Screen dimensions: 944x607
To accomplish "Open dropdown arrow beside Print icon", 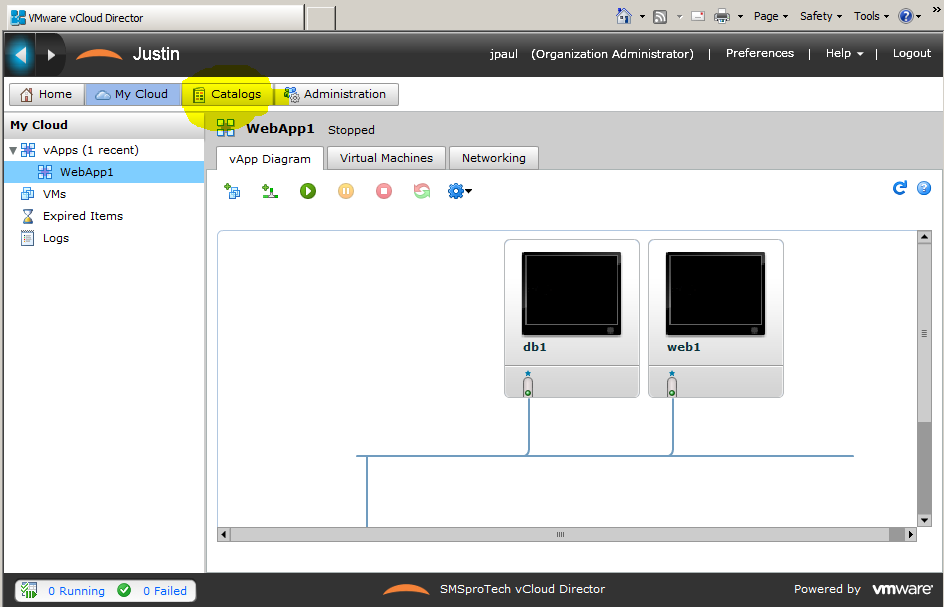I will 740,16.
